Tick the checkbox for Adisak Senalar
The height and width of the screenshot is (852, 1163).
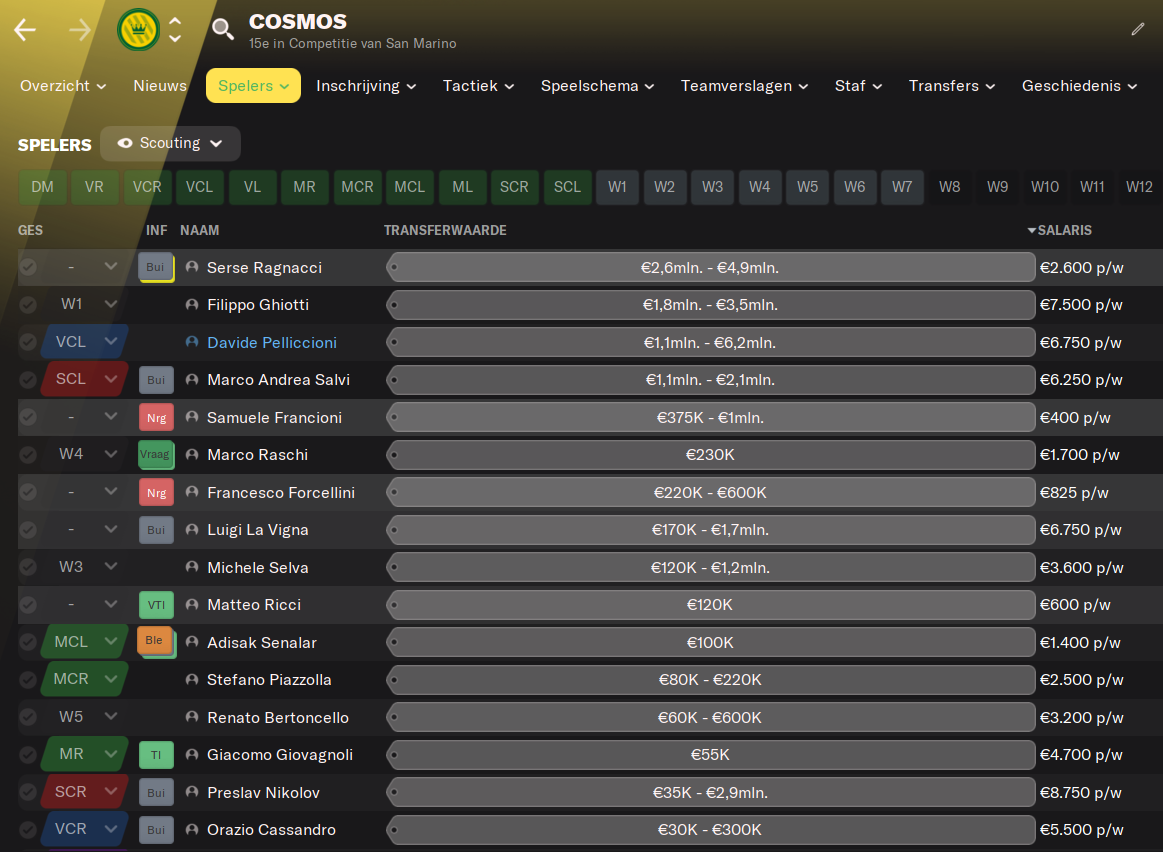[28, 641]
